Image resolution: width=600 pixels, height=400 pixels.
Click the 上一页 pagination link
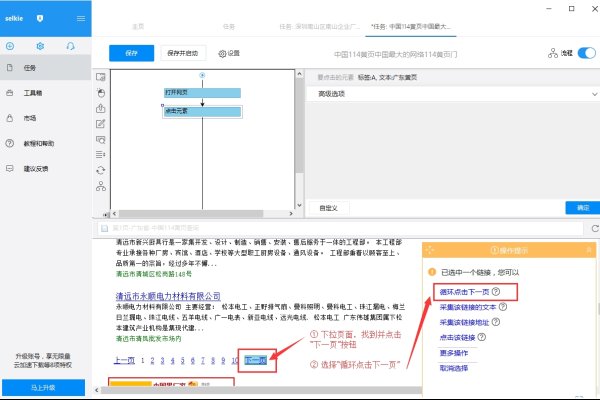point(124,360)
